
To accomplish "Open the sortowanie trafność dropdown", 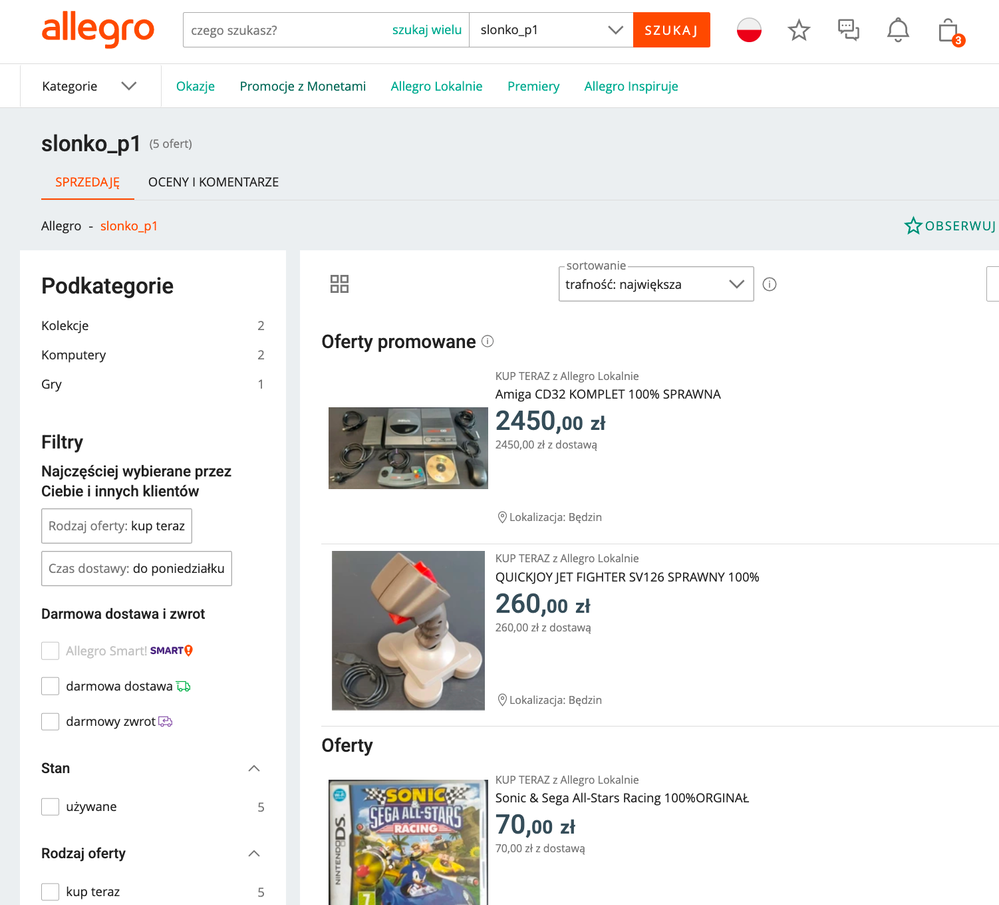I will (x=656, y=284).
